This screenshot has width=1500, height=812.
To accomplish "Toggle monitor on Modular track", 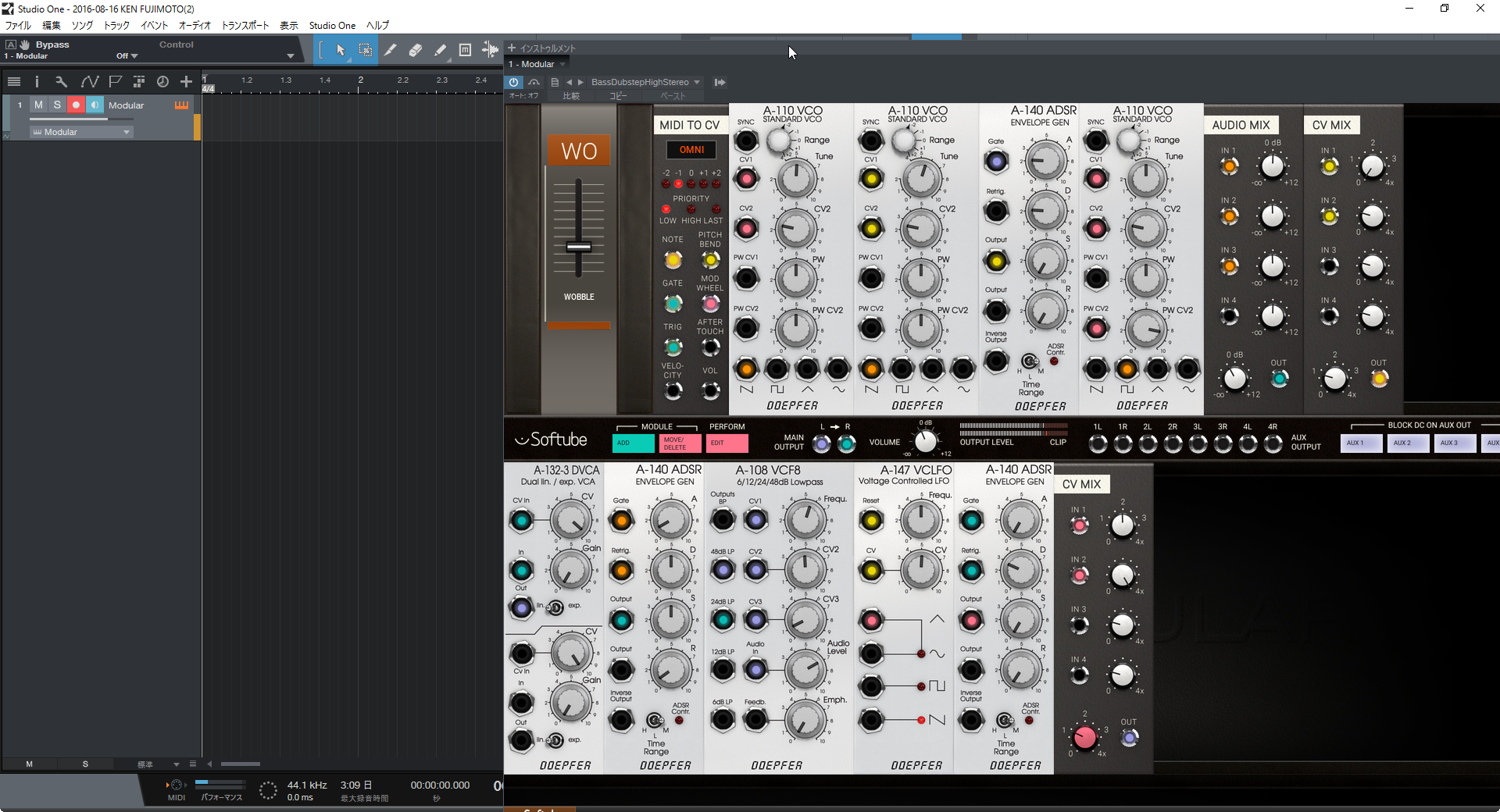I will [x=95, y=105].
